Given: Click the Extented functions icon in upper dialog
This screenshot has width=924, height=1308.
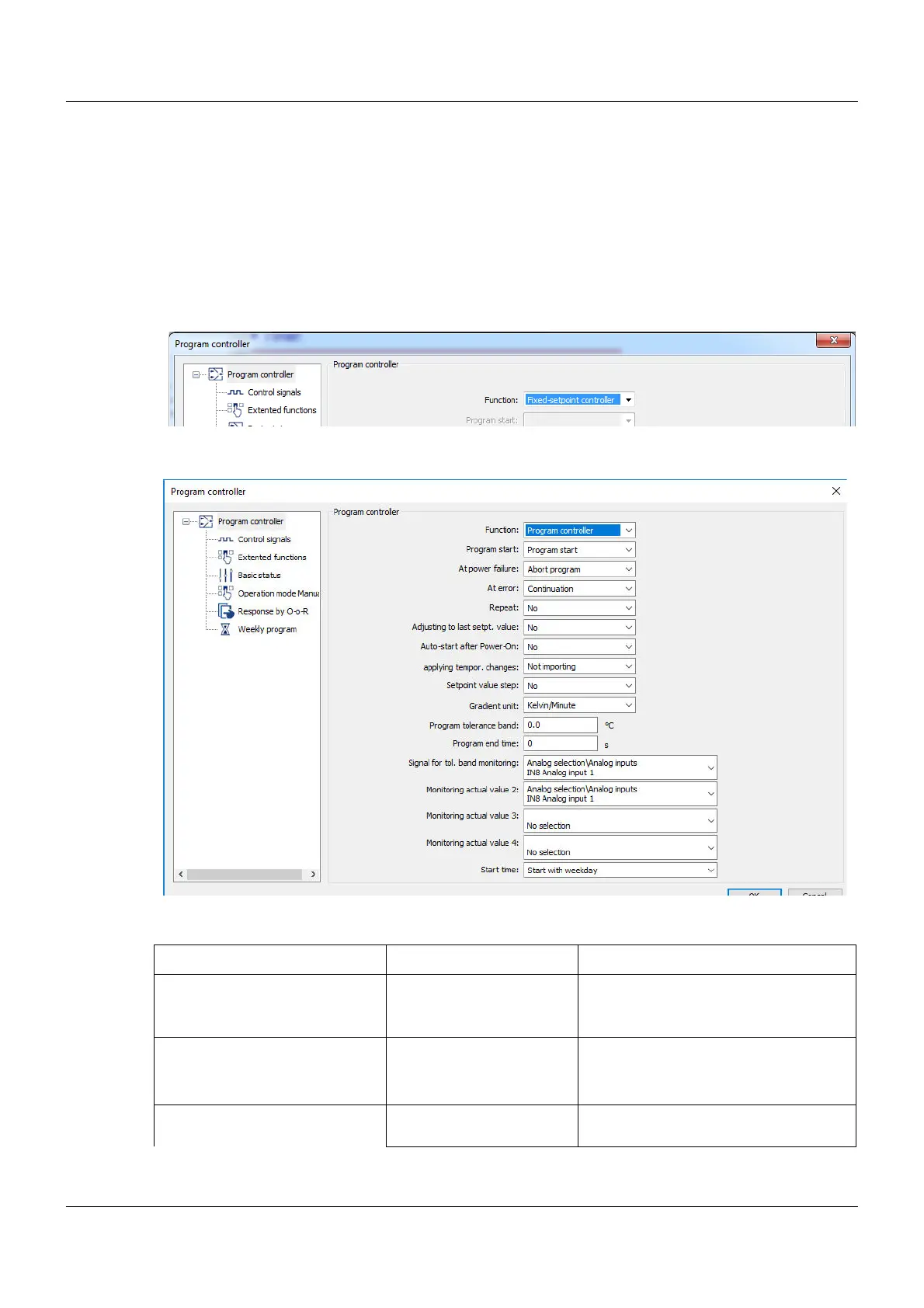Looking at the screenshot, I should [x=235, y=410].
